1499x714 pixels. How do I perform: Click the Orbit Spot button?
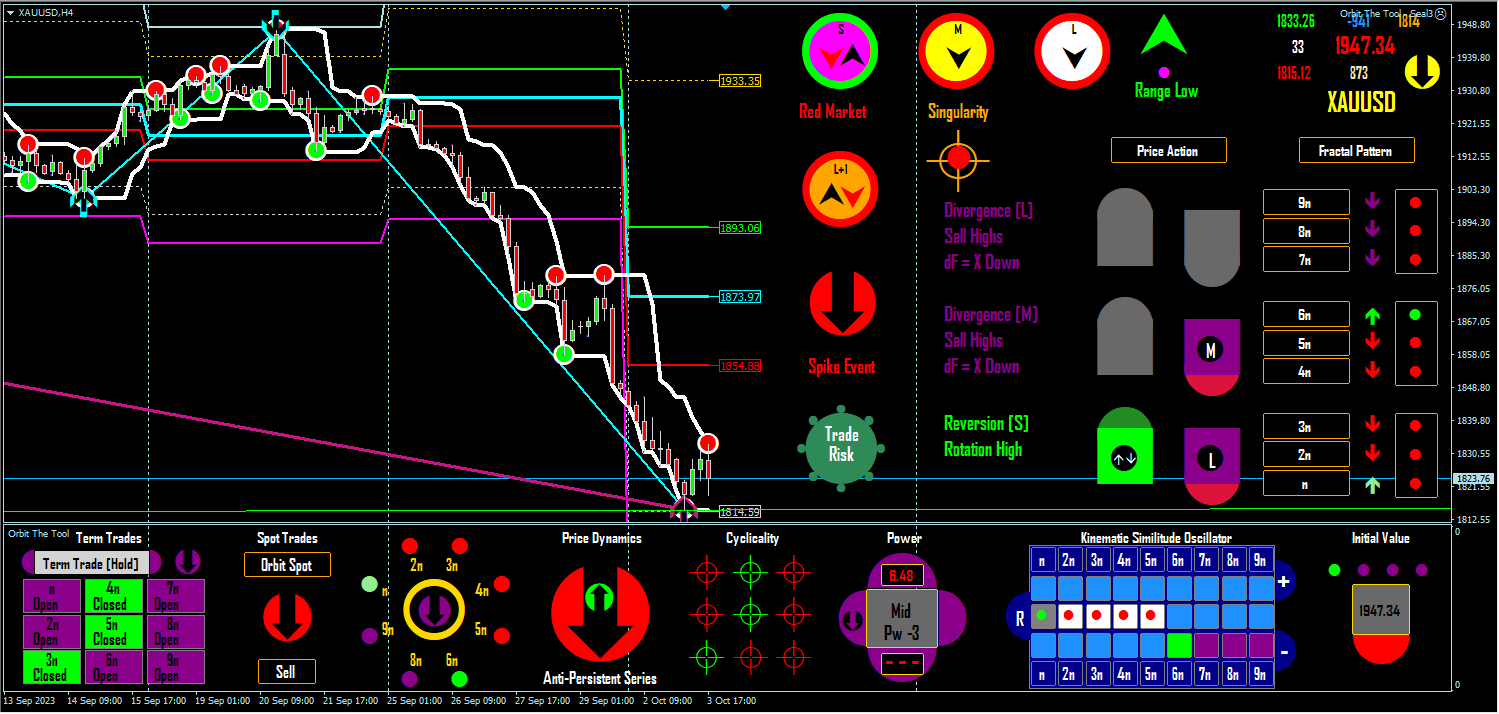tap(287, 565)
